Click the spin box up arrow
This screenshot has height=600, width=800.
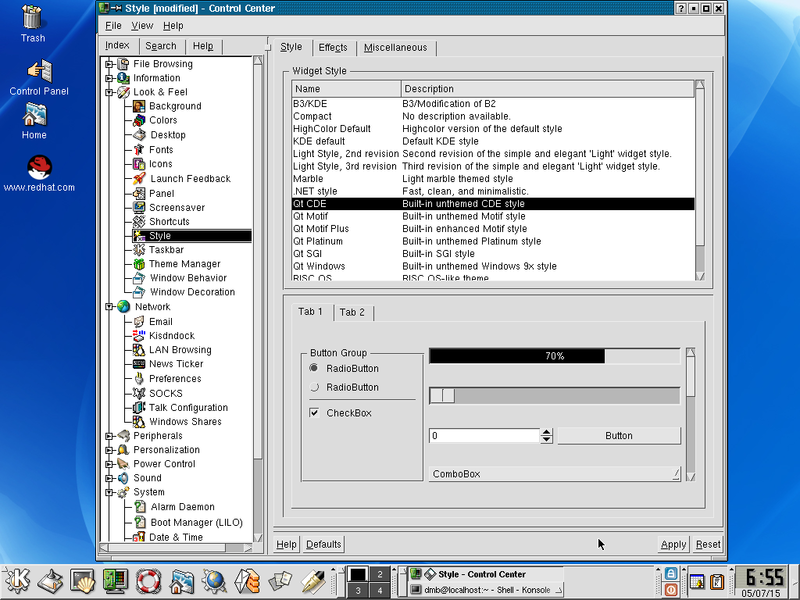click(546, 432)
